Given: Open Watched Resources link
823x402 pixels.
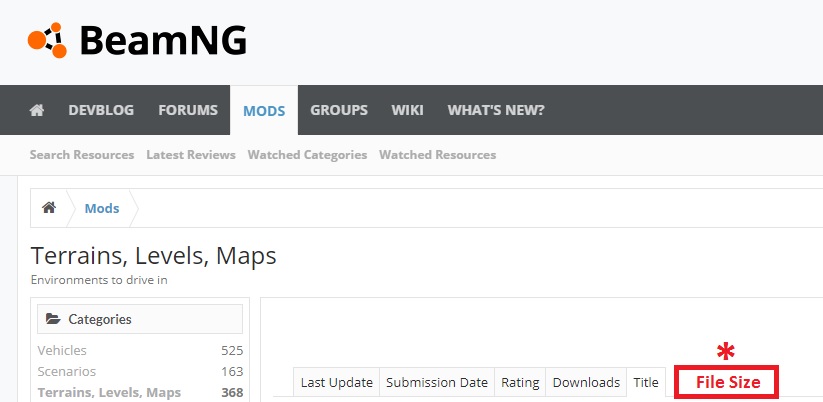Looking at the screenshot, I should pyautogui.click(x=438, y=155).
